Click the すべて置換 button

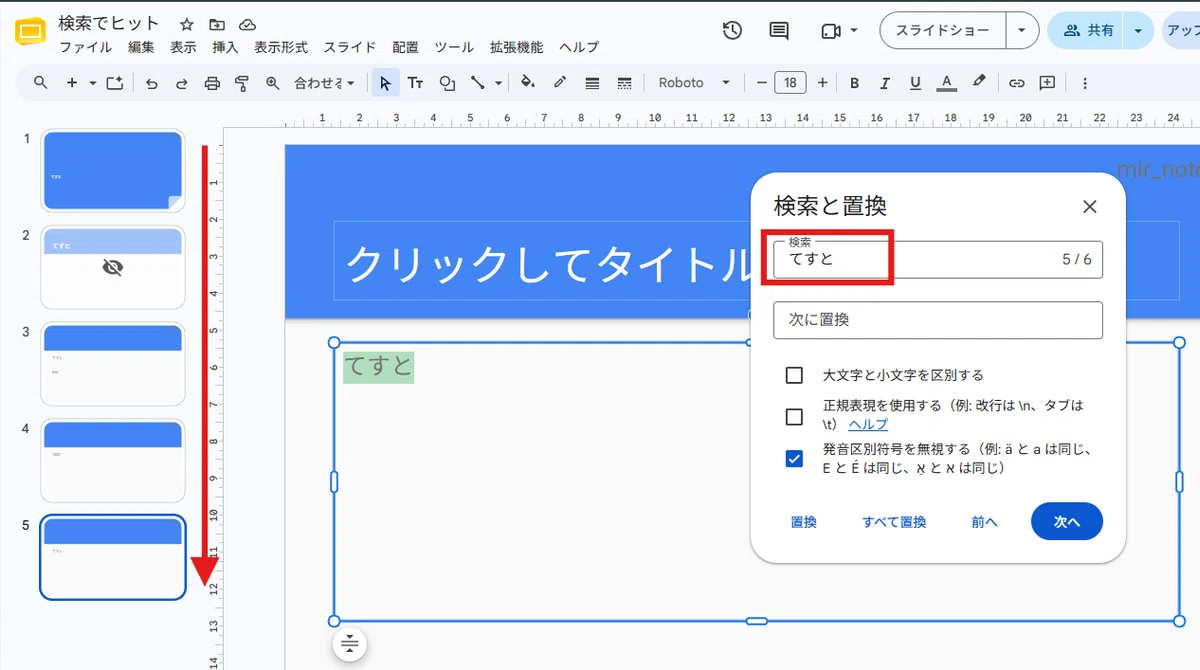click(894, 522)
